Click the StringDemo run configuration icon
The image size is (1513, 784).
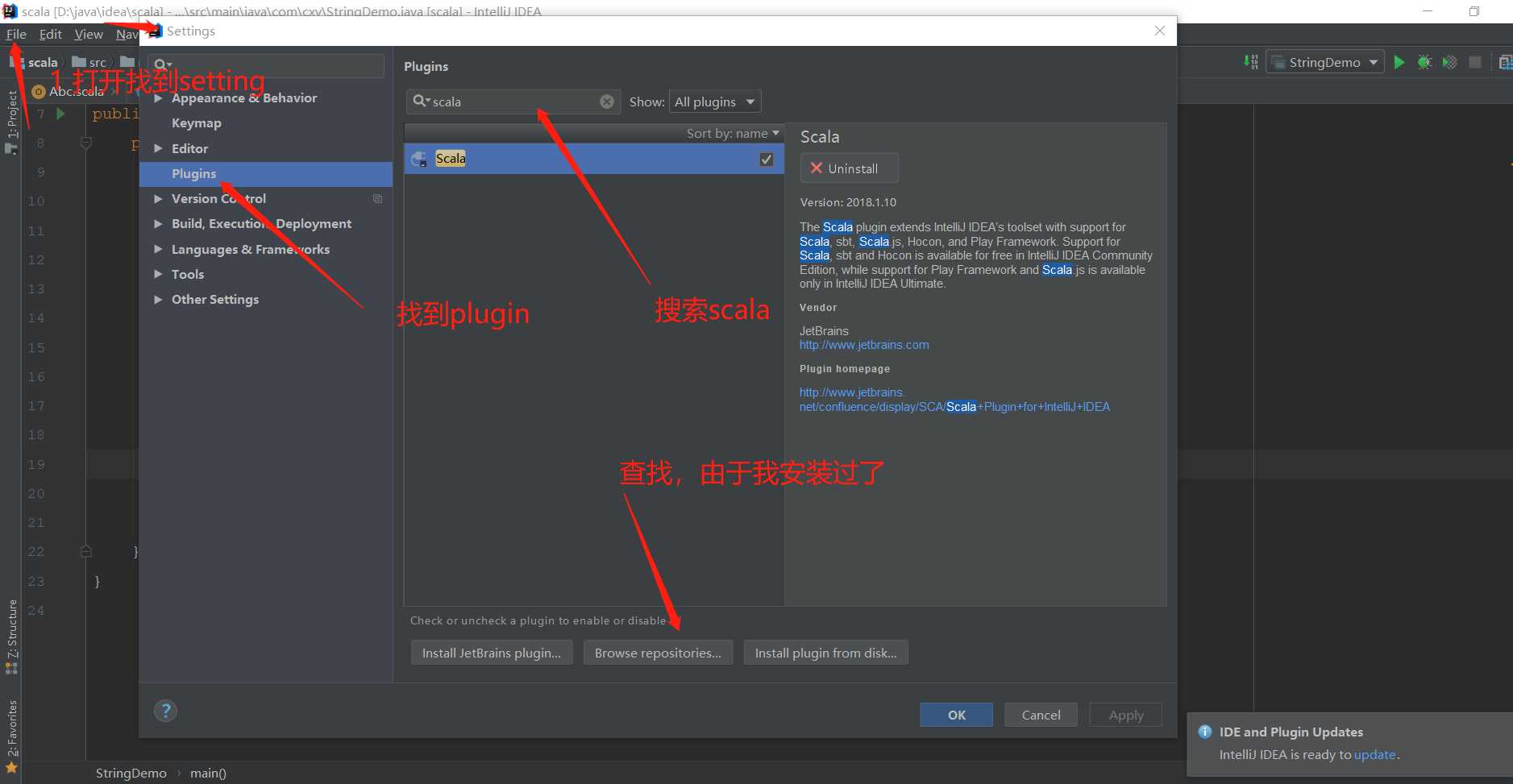click(1277, 62)
